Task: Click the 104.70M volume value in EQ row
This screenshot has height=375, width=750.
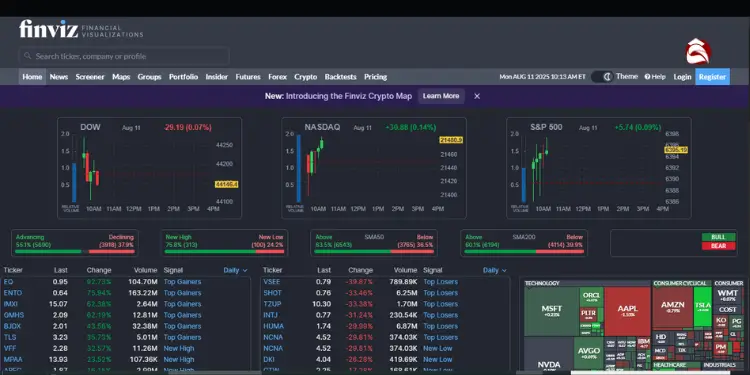Action: pyautogui.click(x=143, y=282)
